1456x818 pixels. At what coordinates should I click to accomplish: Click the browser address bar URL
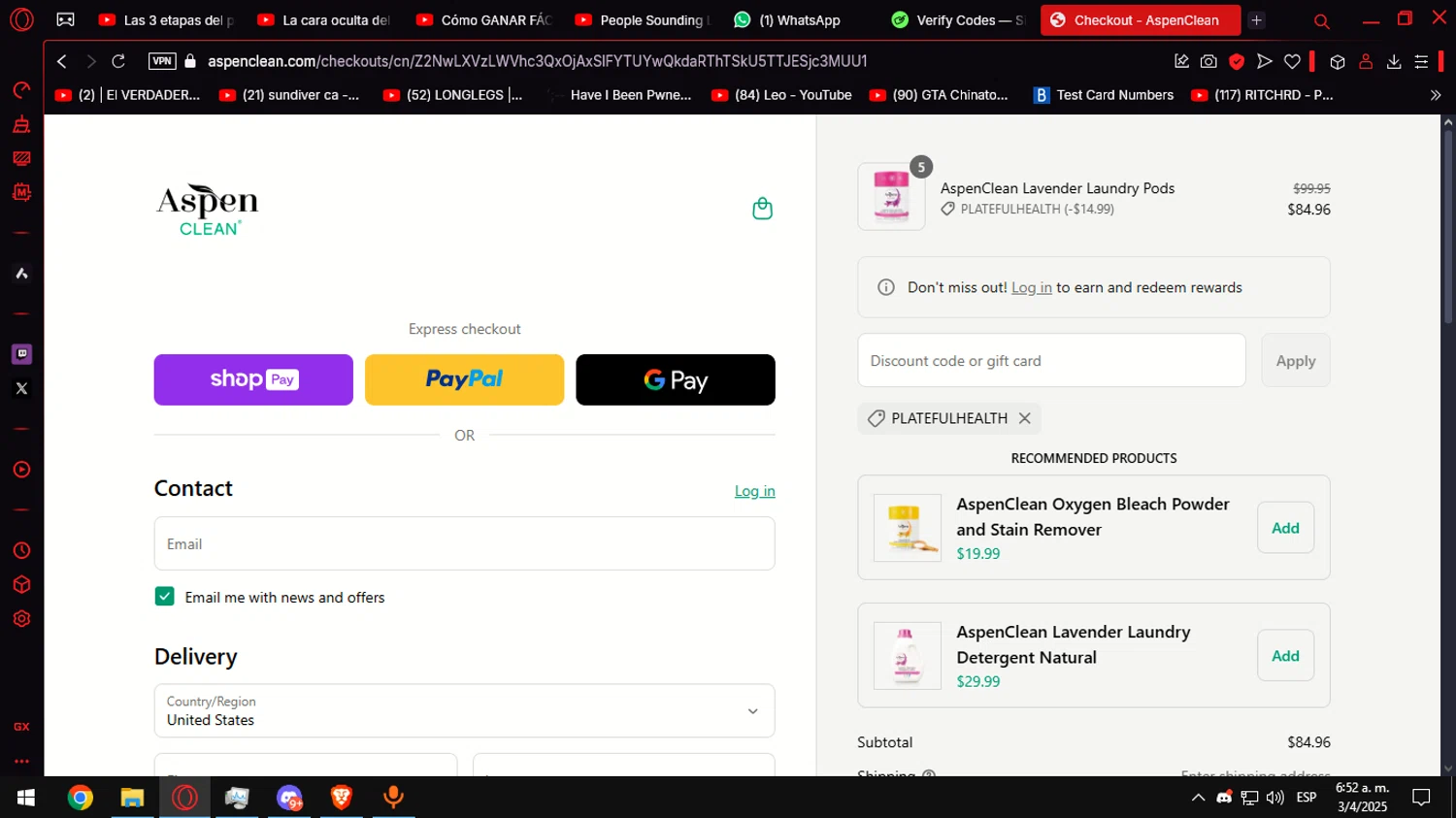pos(537,61)
